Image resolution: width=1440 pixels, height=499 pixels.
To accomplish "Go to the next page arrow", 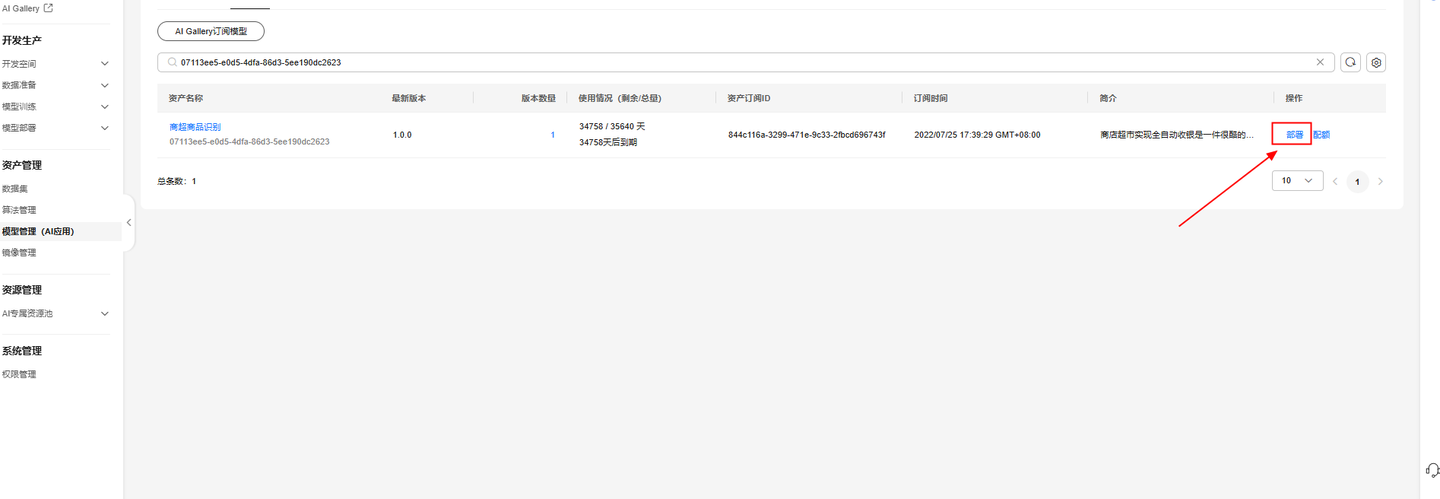I will tap(1381, 181).
